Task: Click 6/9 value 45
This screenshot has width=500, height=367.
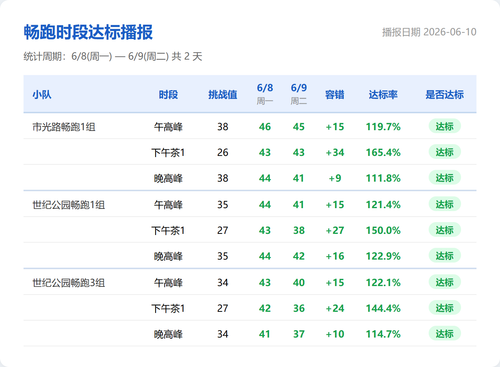Action: coord(299,127)
